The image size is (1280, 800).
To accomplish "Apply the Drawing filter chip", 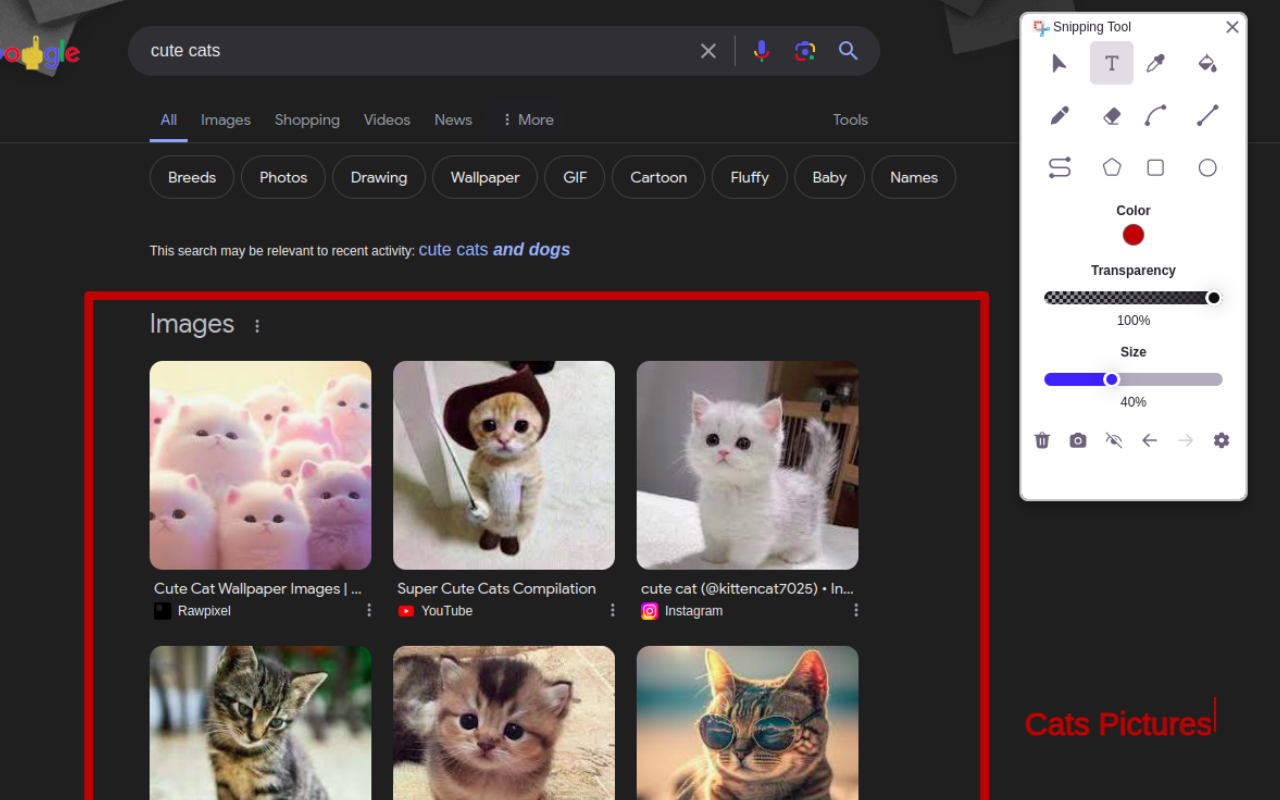I will tap(379, 177).
